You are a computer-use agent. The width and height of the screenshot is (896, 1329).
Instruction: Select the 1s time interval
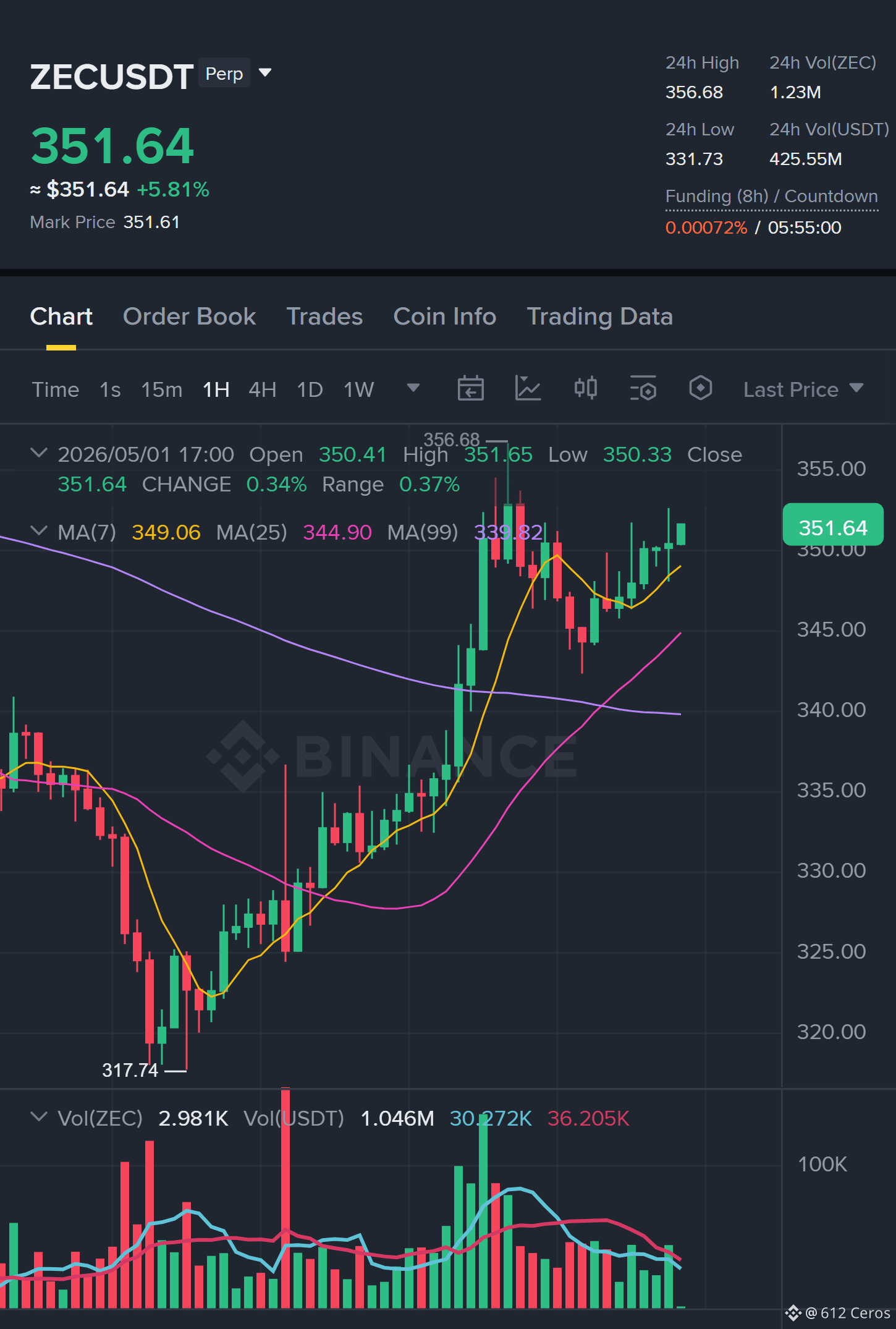coord(110,390)
